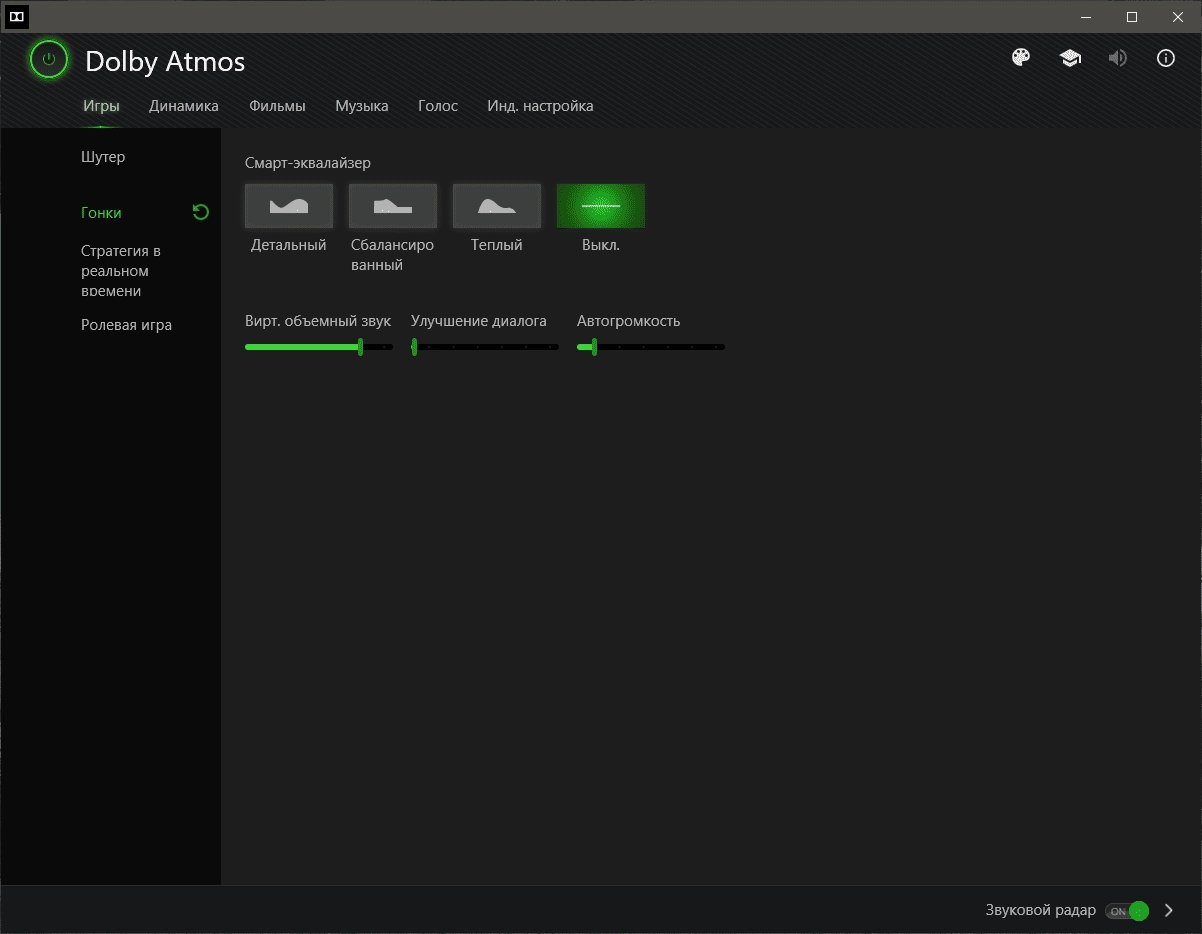Select the Гонки game profile

point(101,213)
